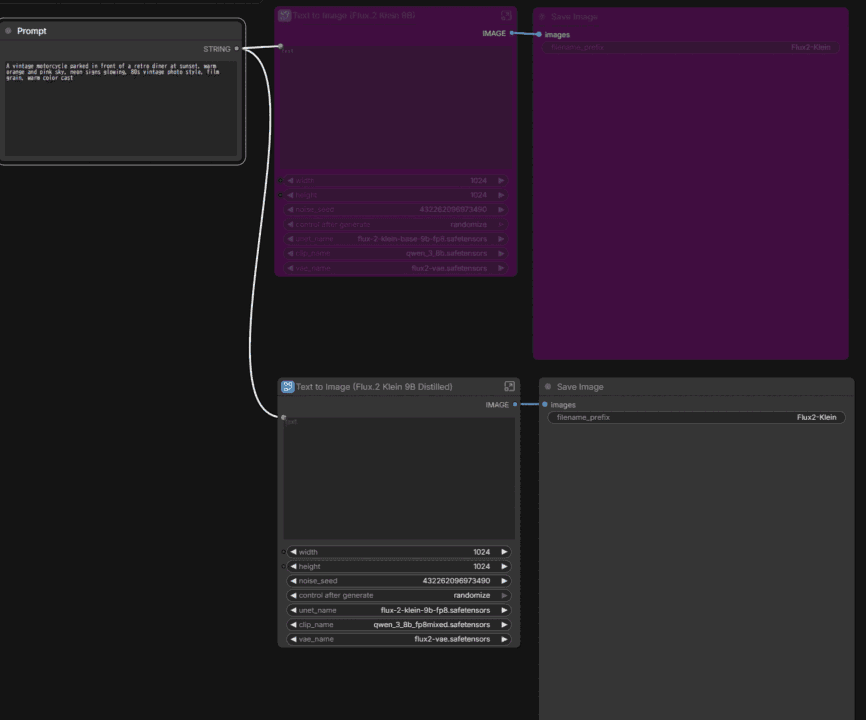Step to previous unet_name on Distilled node
The height and width of the screenshot is (720, 866).
point(293,610)
